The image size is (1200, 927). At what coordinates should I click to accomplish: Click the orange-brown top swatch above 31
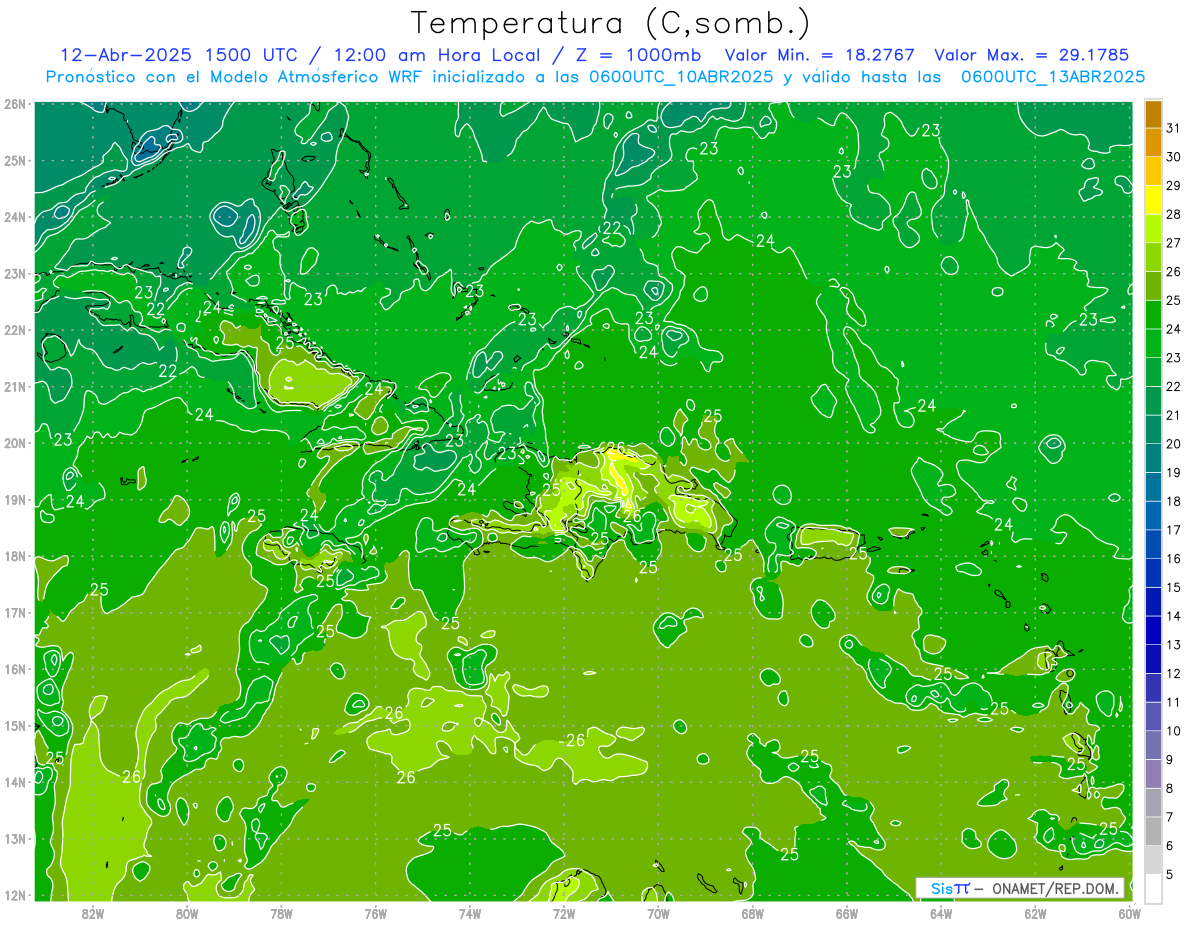1153,113
